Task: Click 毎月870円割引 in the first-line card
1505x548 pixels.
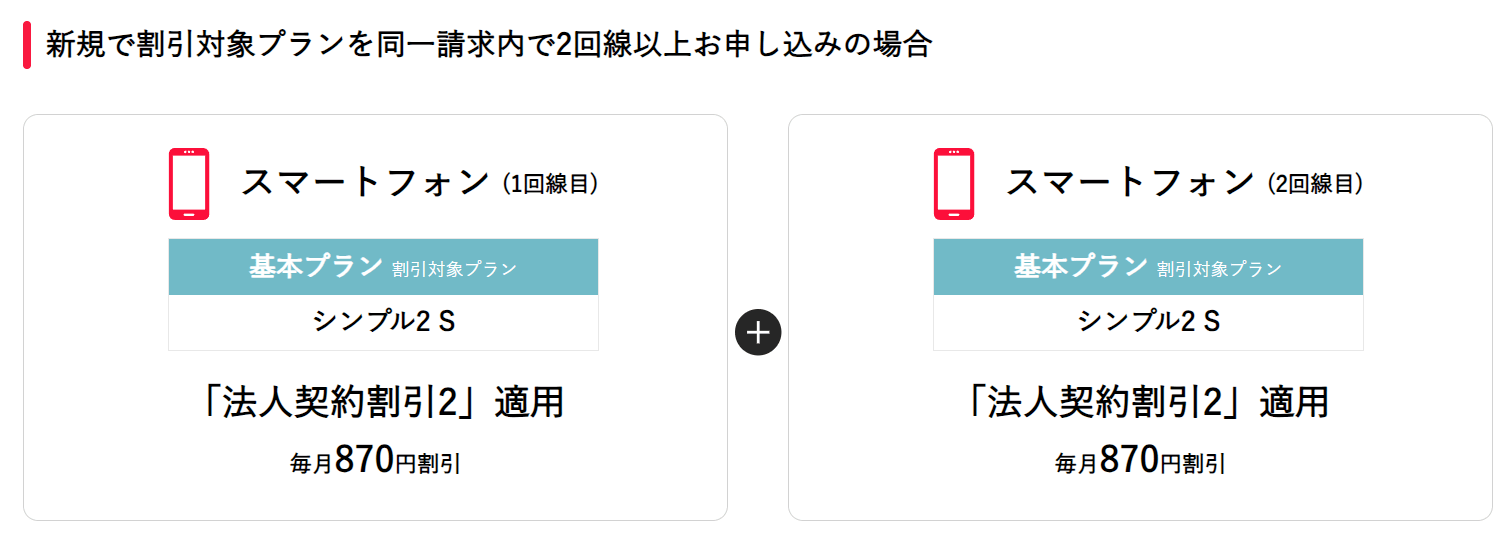Action: (x=375, y=461)
